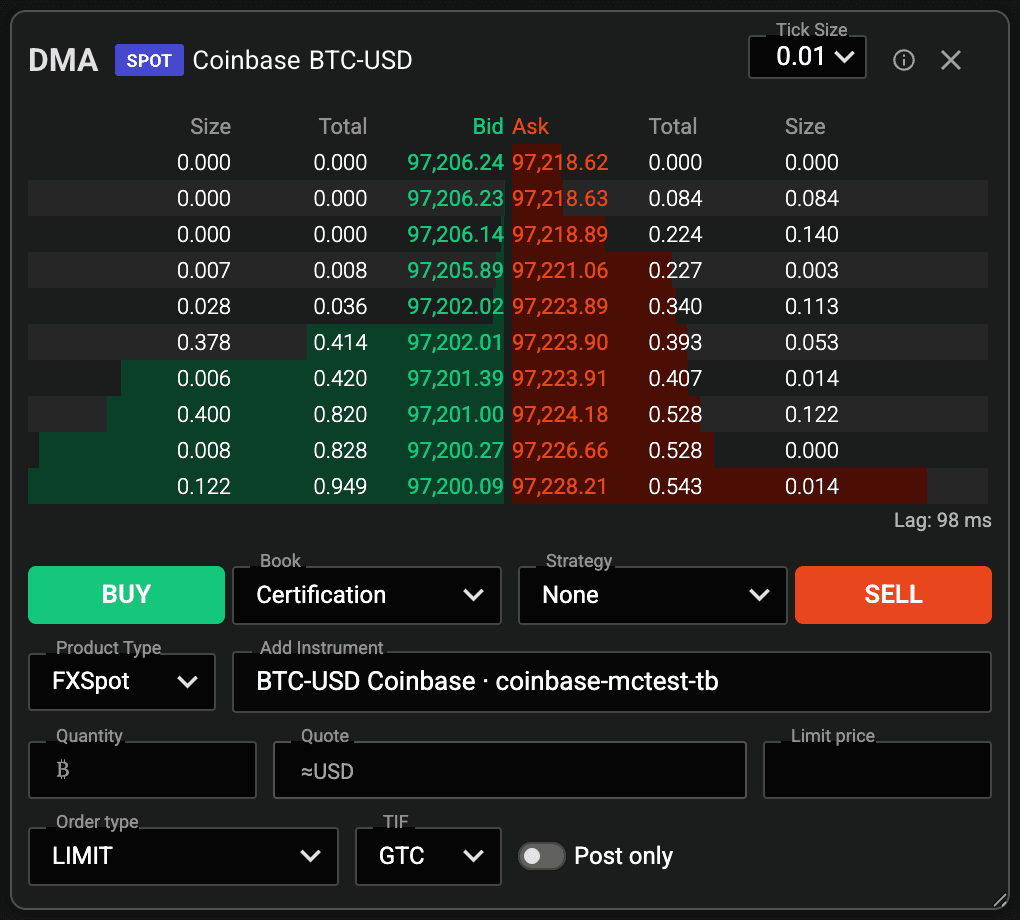
Task: Select bid price 97,200.09
Action: 455,487
